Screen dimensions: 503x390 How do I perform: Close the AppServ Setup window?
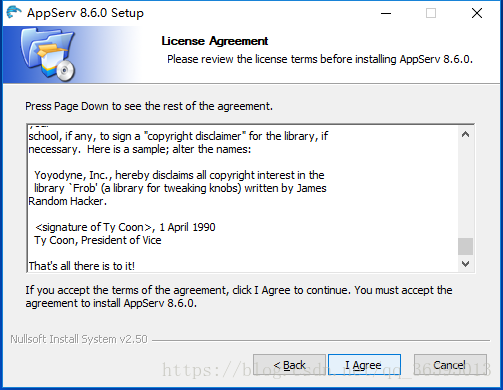coord(477,13)
